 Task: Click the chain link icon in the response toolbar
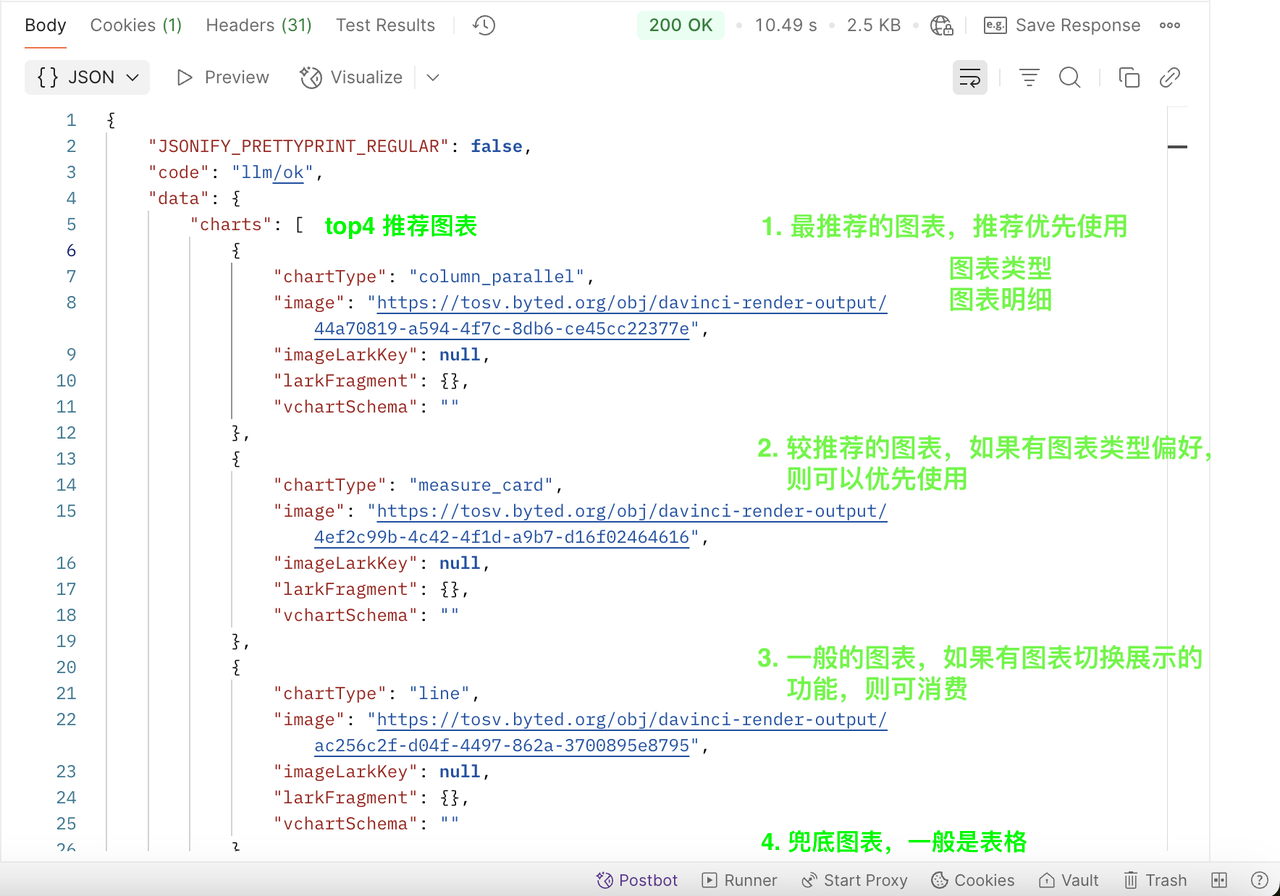point(1170,77)
